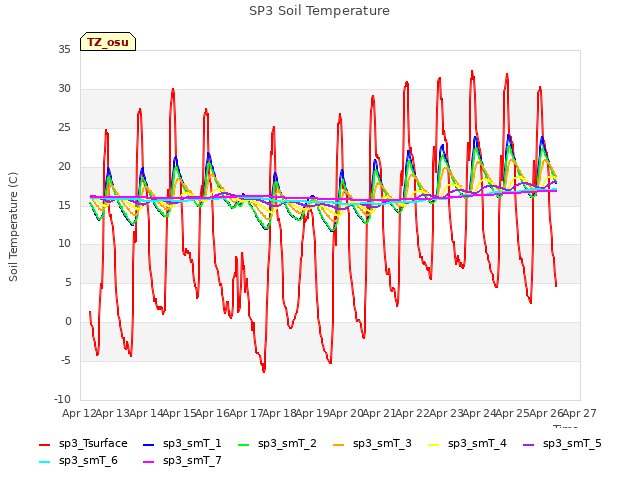Click the Apr 12 x-axis tick label
This screenshot has height=480, width=640.
pyautogui.click(x=79, y=413)
